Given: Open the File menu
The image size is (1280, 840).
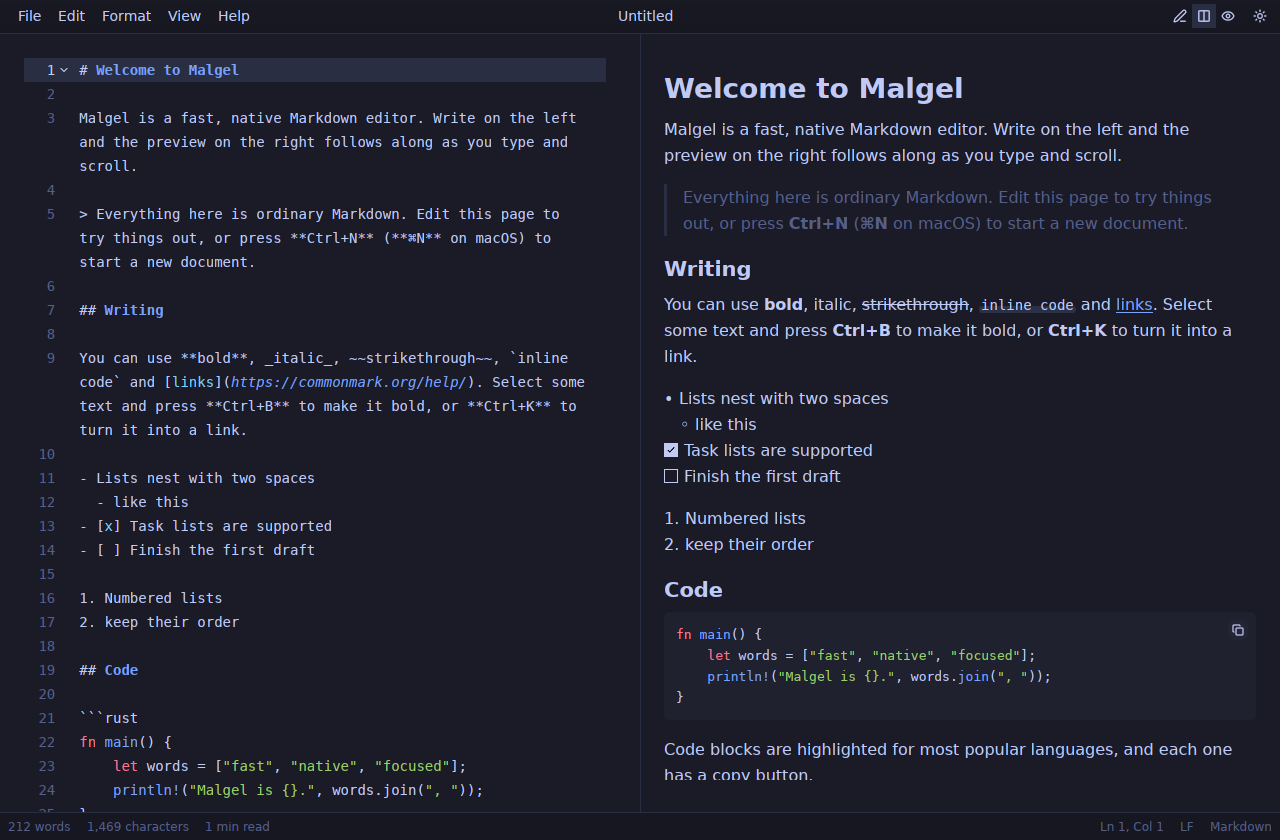Looking at the screenshot, I should [30, 16].
